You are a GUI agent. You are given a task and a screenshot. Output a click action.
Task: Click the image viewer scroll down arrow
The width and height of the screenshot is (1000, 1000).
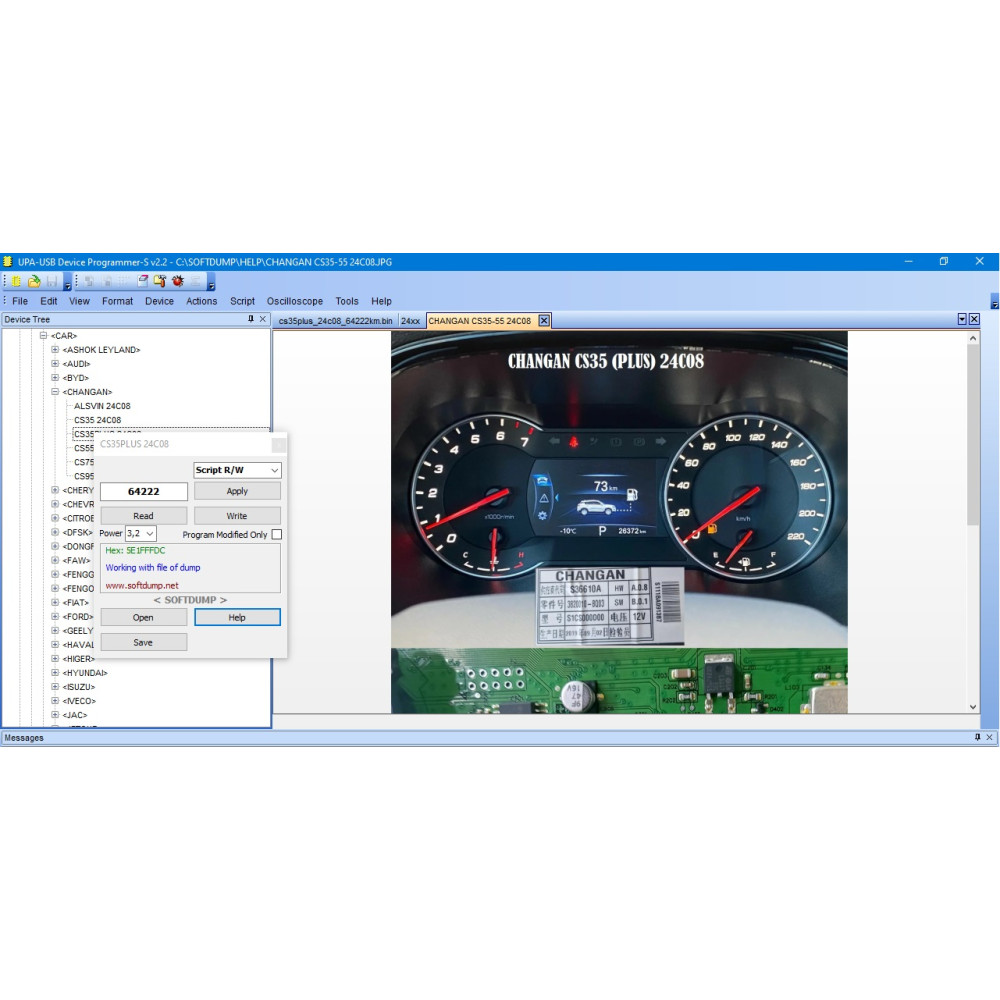tap(973, 707)
